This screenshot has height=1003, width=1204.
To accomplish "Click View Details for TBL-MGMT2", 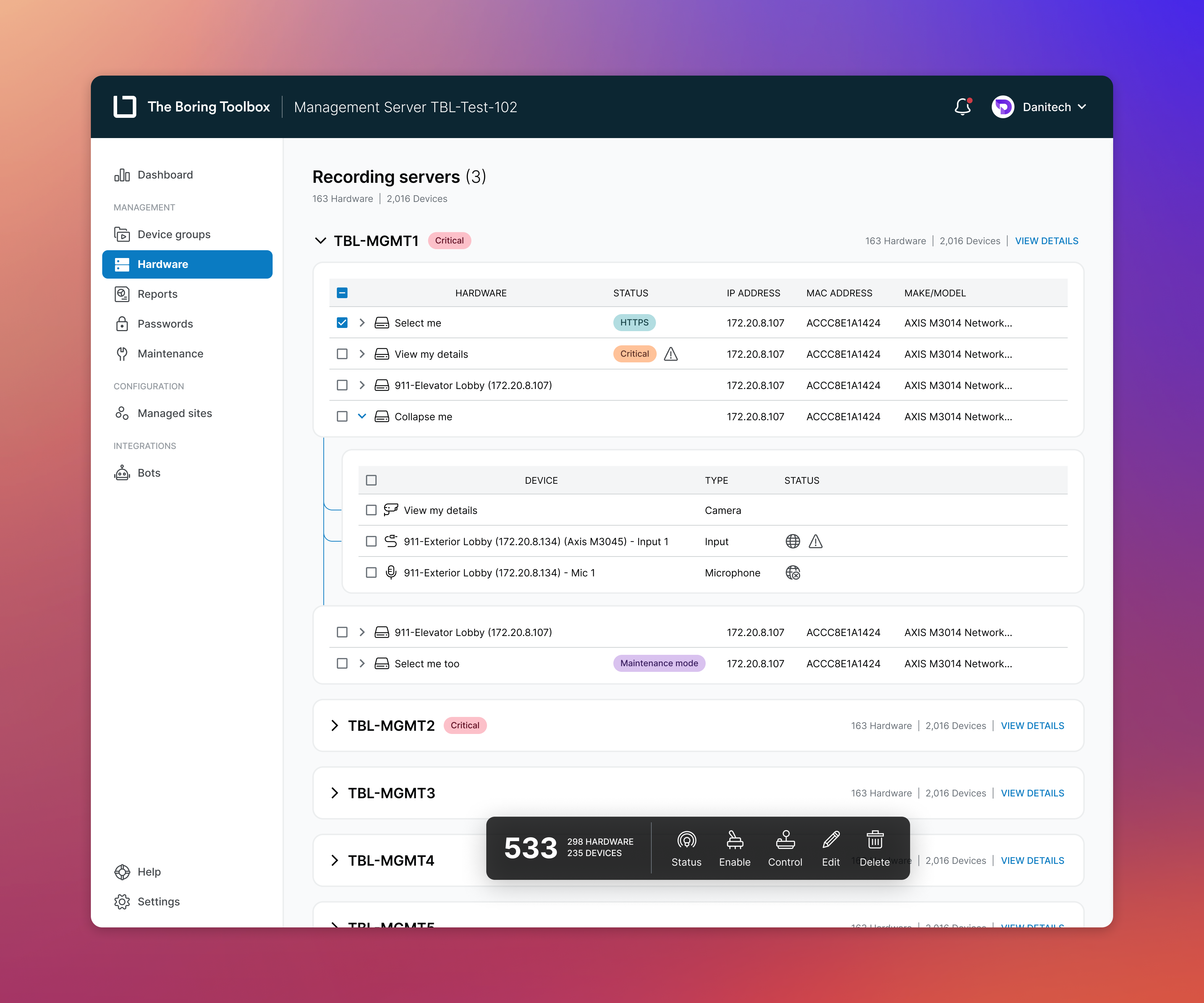I will (1032, 725).
